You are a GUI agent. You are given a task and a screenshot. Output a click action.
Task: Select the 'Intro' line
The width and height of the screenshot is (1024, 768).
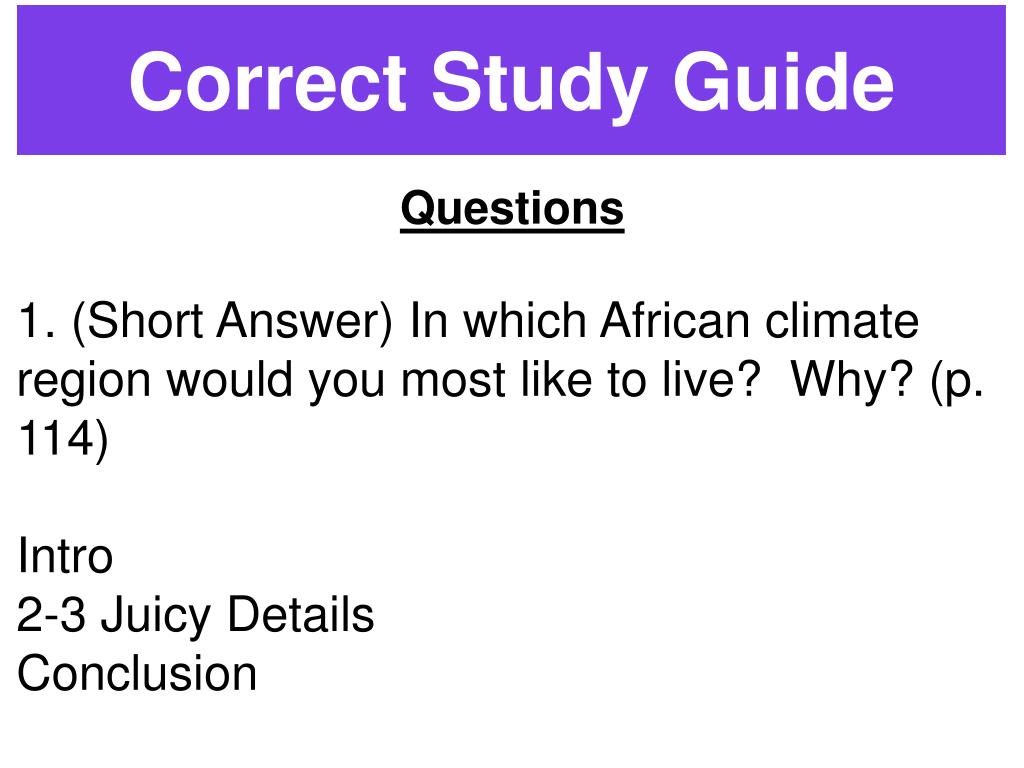(x=65, y=556)
